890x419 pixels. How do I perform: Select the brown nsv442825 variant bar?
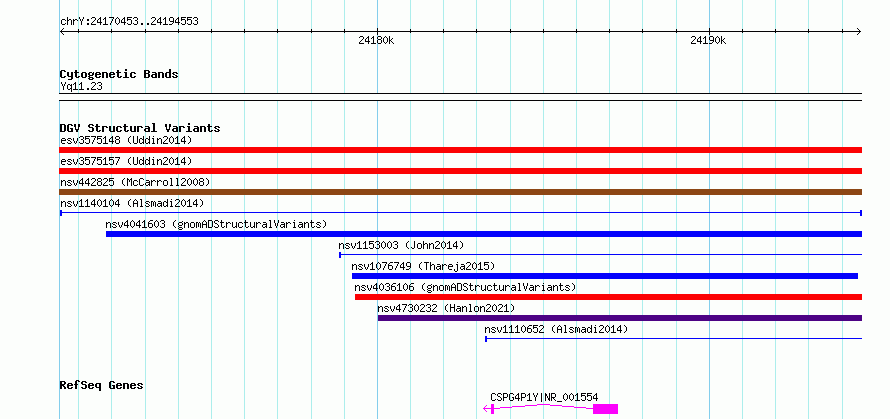click(x=460, y=192)
